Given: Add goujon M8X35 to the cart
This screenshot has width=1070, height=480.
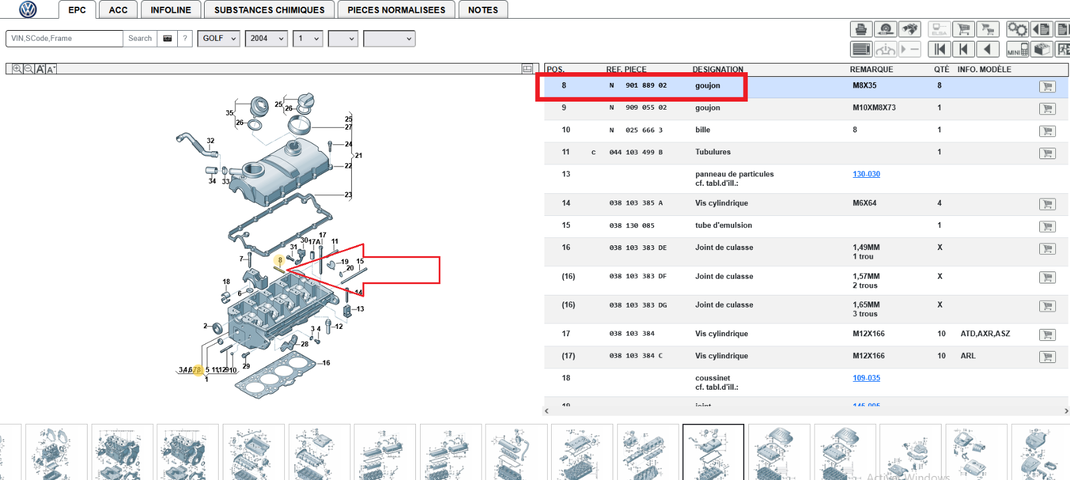Looking at the screenshot, I should pyautogui.click(x=1045, y=86).
